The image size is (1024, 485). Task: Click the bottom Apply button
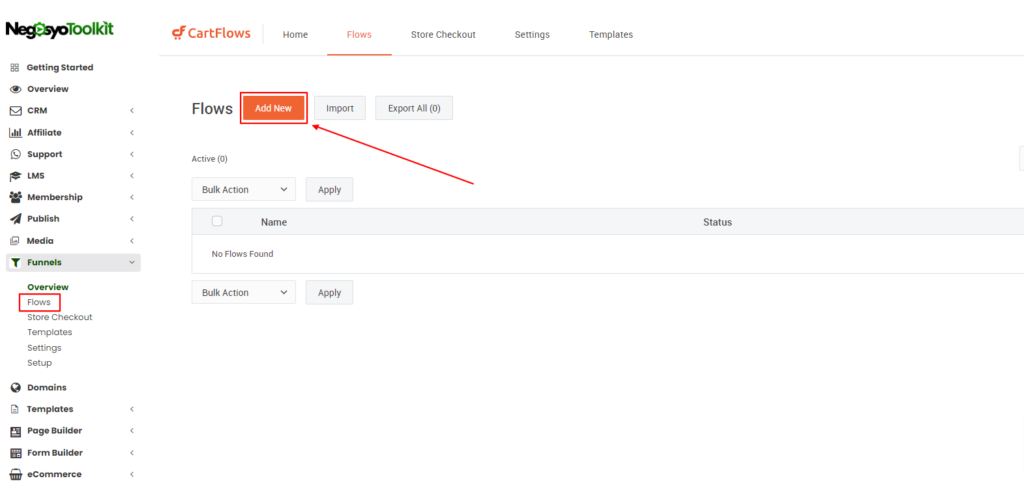pyautogui.click(x=329, y=292)
